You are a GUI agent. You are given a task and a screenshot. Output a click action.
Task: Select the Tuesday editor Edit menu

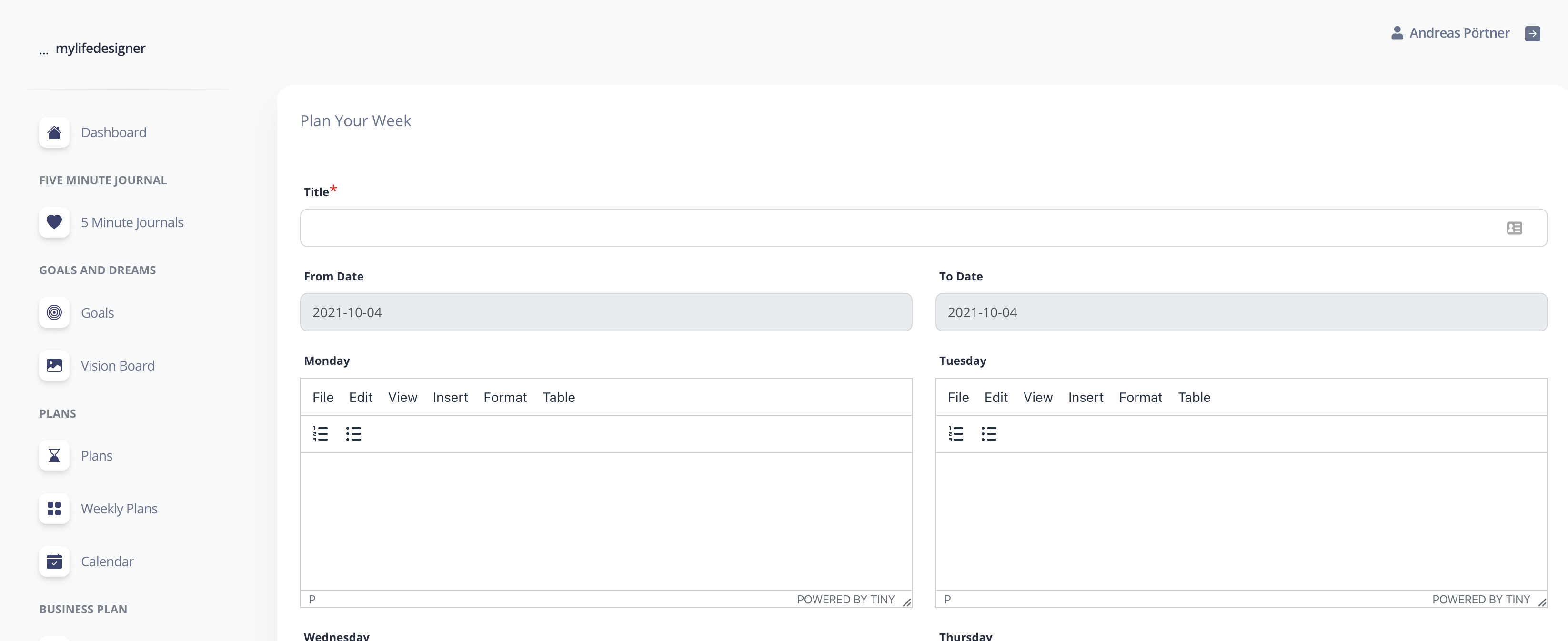click(x=996, y=397)
